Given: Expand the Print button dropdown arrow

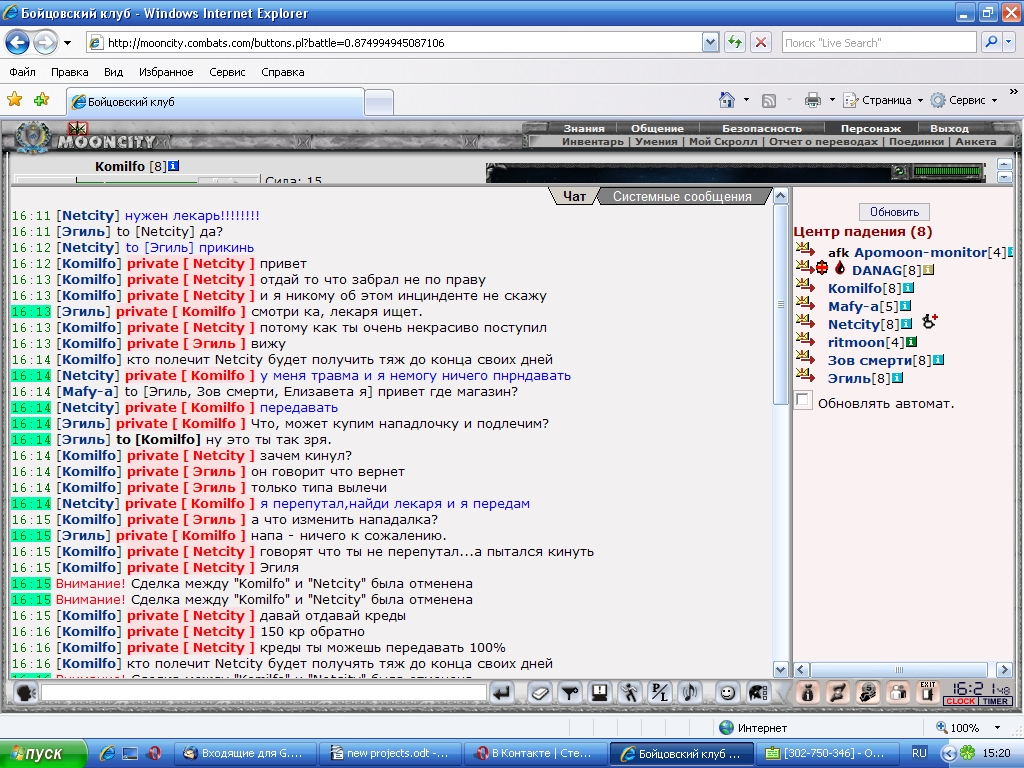Looking at the screenshot, I should (831, 100).
